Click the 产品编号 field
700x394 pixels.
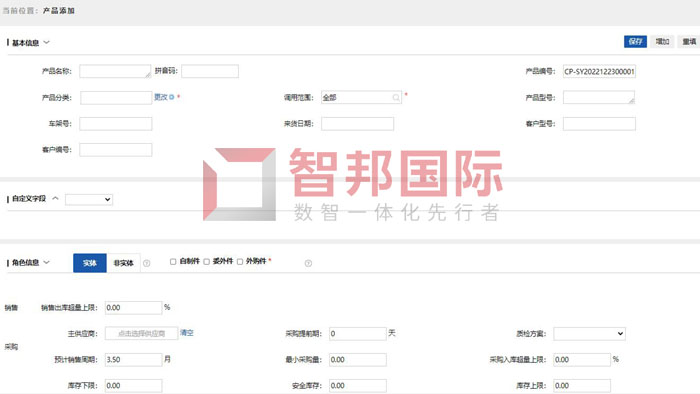pyautogui.click(x=599, y=71)
